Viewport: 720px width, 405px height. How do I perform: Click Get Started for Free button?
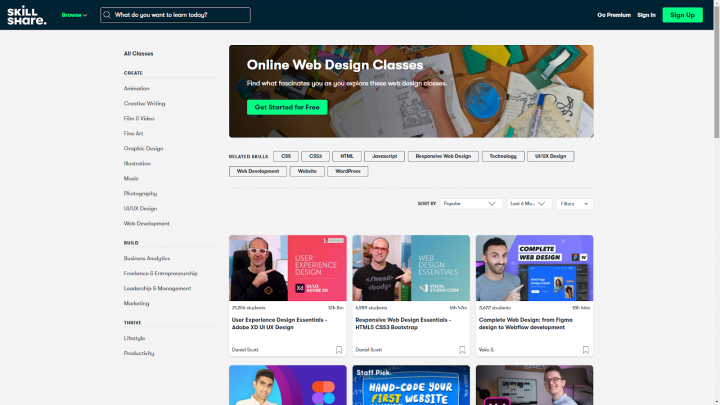pyautogui.click(x=287, y=107)
